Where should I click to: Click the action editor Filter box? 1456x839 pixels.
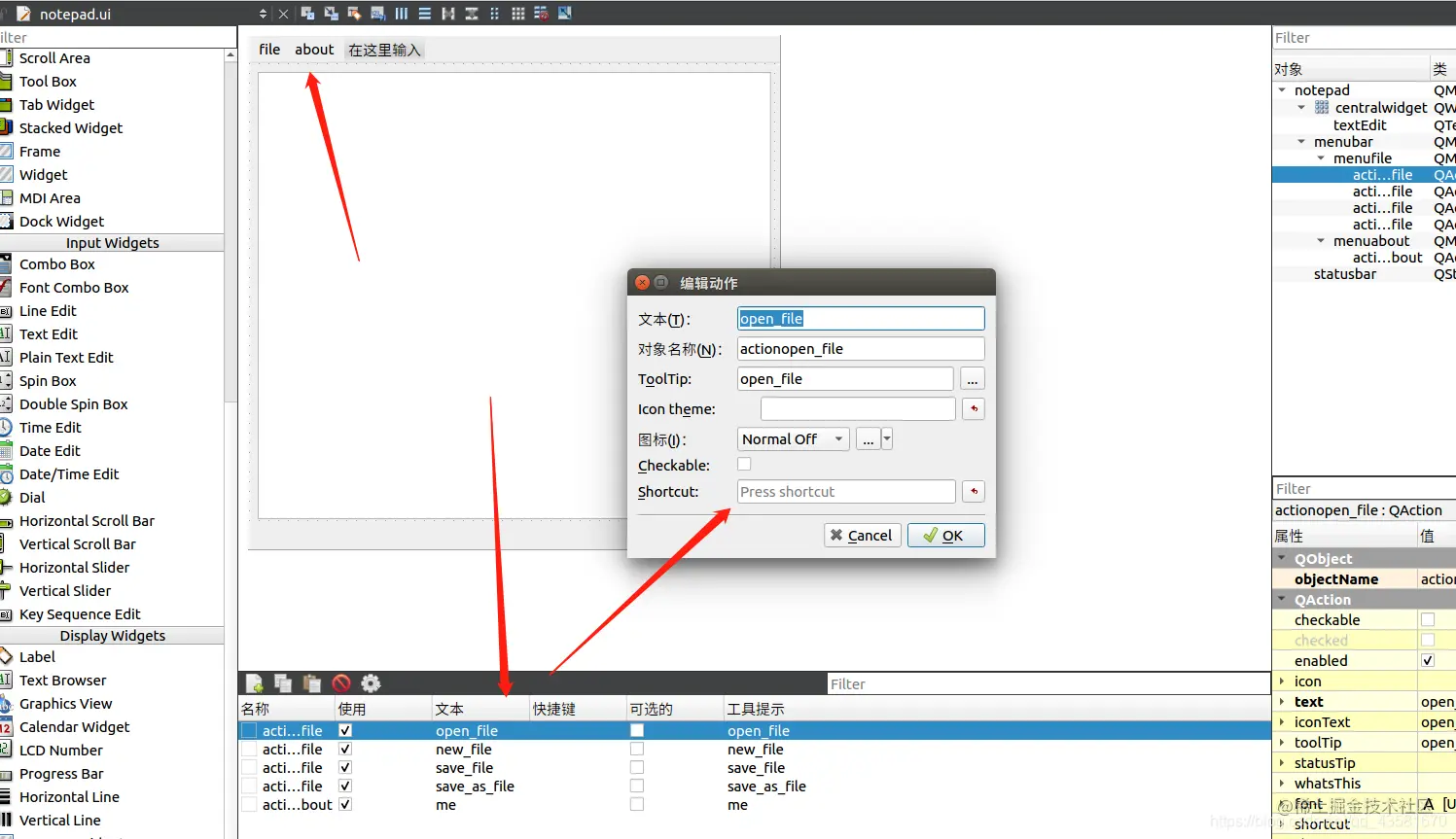(x=1048, y=684)
